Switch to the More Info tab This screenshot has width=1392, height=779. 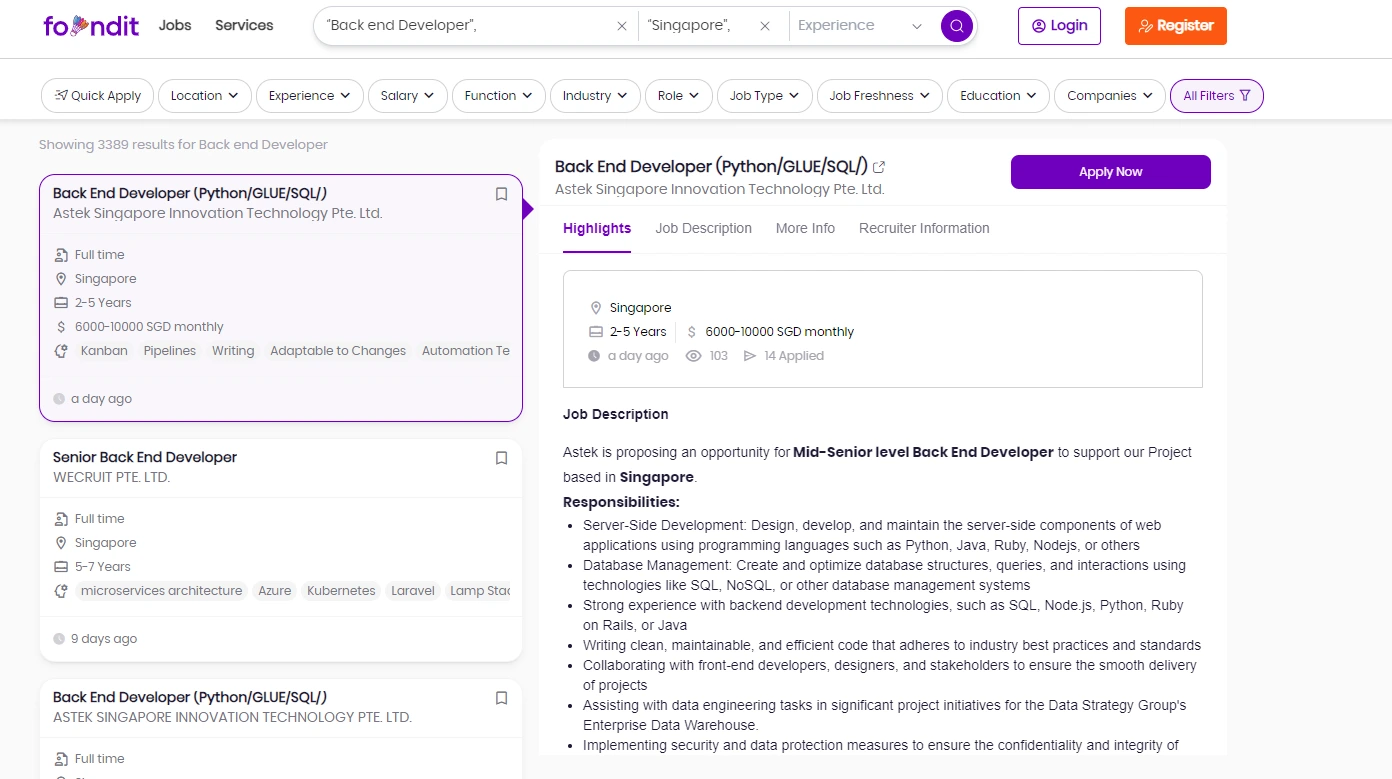(x=805, y=229)
